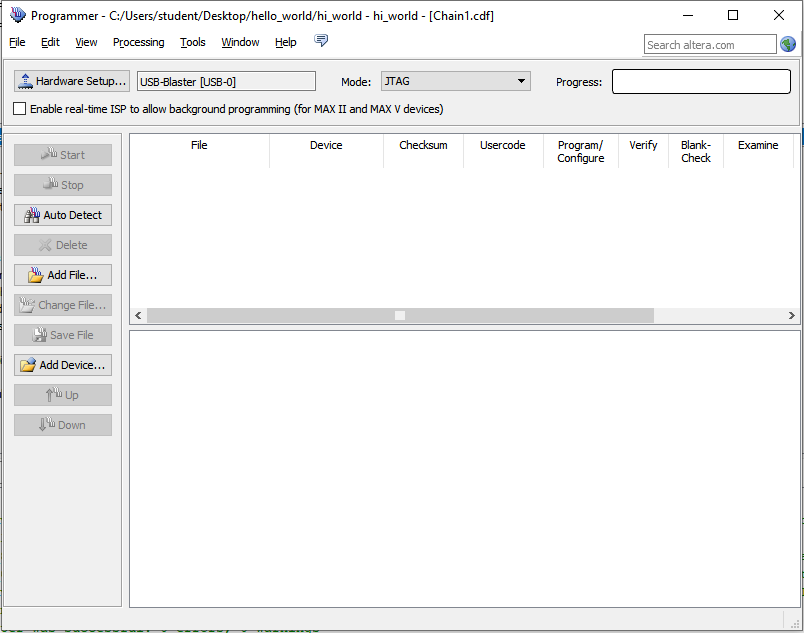Open the Processing menu

138,42
